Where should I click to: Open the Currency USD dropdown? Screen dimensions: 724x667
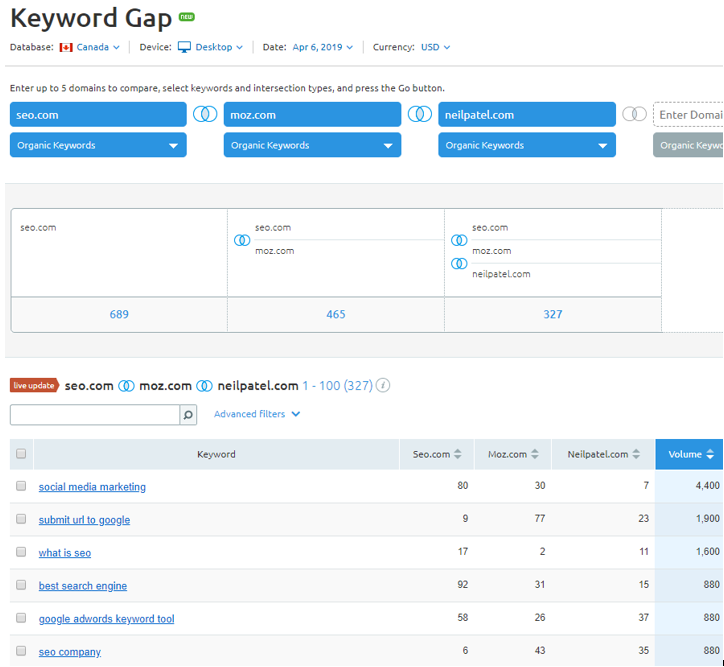435,47
